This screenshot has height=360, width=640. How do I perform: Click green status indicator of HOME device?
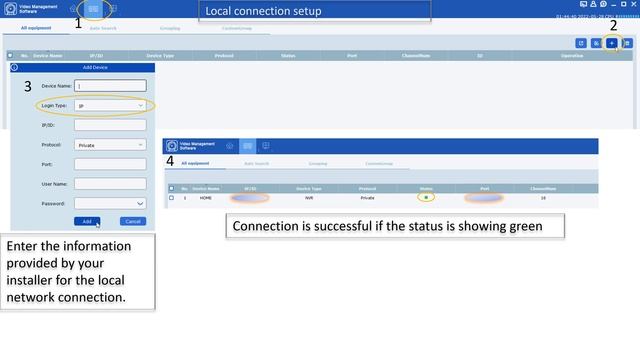[426, 198]
